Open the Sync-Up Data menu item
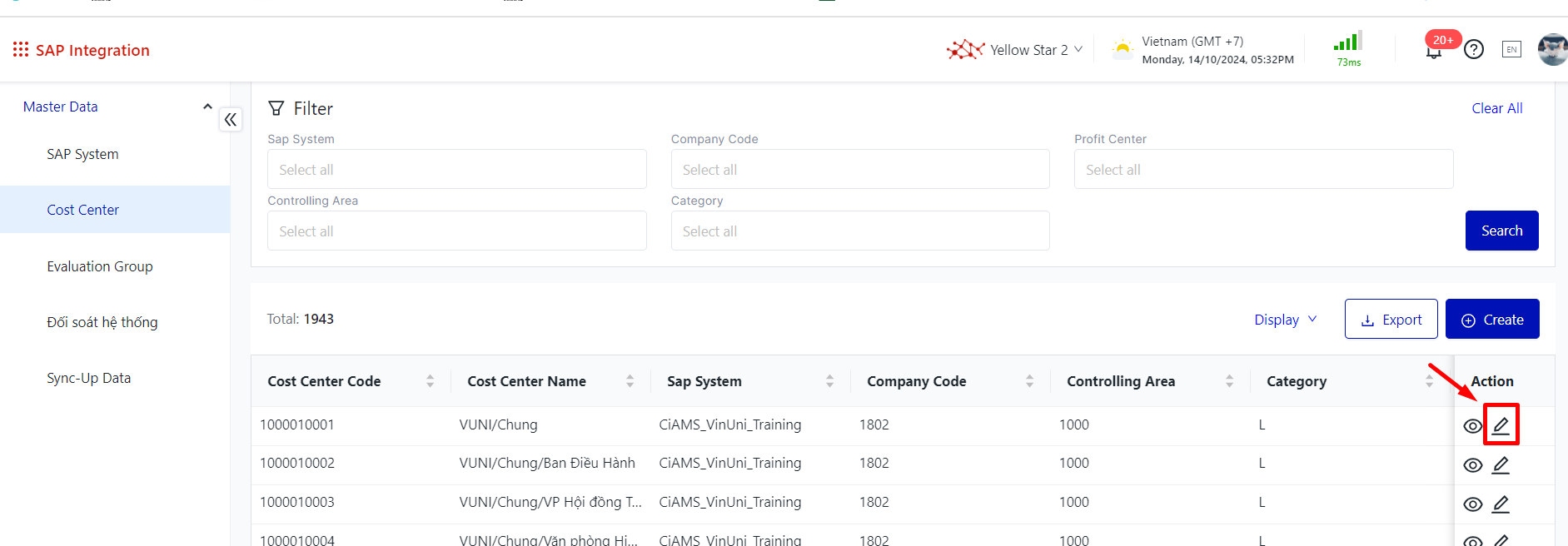 (x=89, y=378)
